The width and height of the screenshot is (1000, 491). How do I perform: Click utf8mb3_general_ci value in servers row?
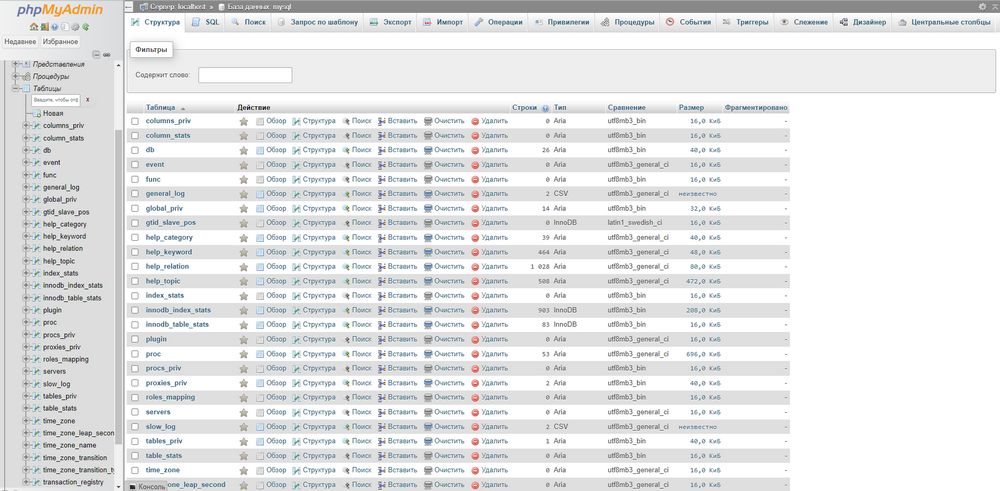pyautogui.click(x=638, y=412)
